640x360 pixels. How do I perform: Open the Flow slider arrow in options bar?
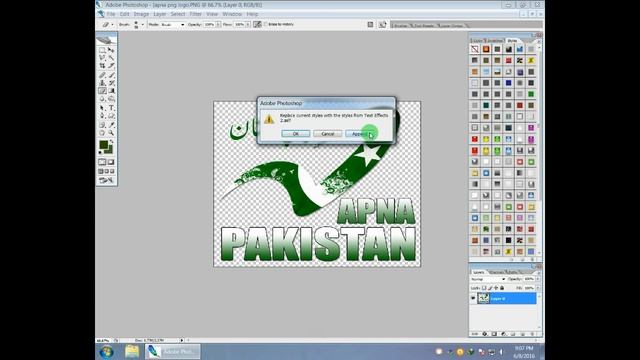[248, 24]
